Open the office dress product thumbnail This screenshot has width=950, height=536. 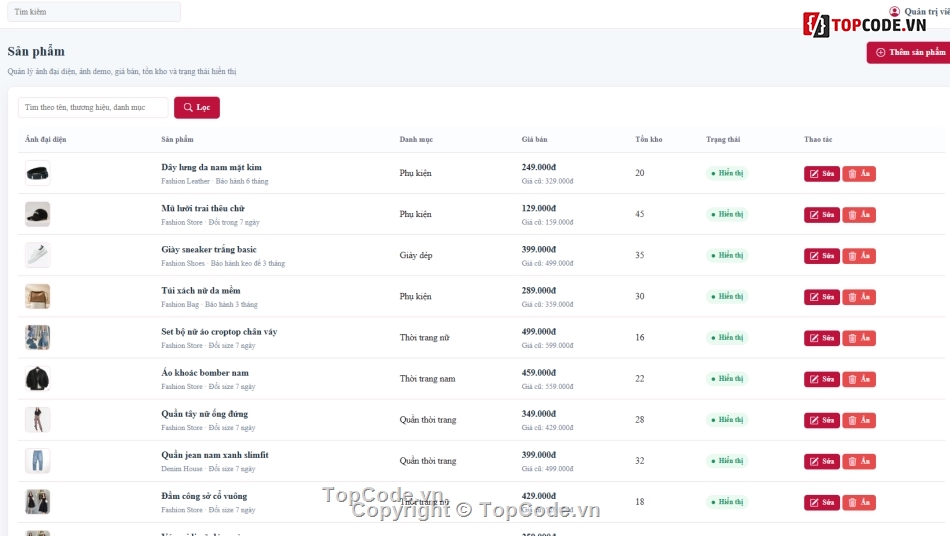point(38,502)
